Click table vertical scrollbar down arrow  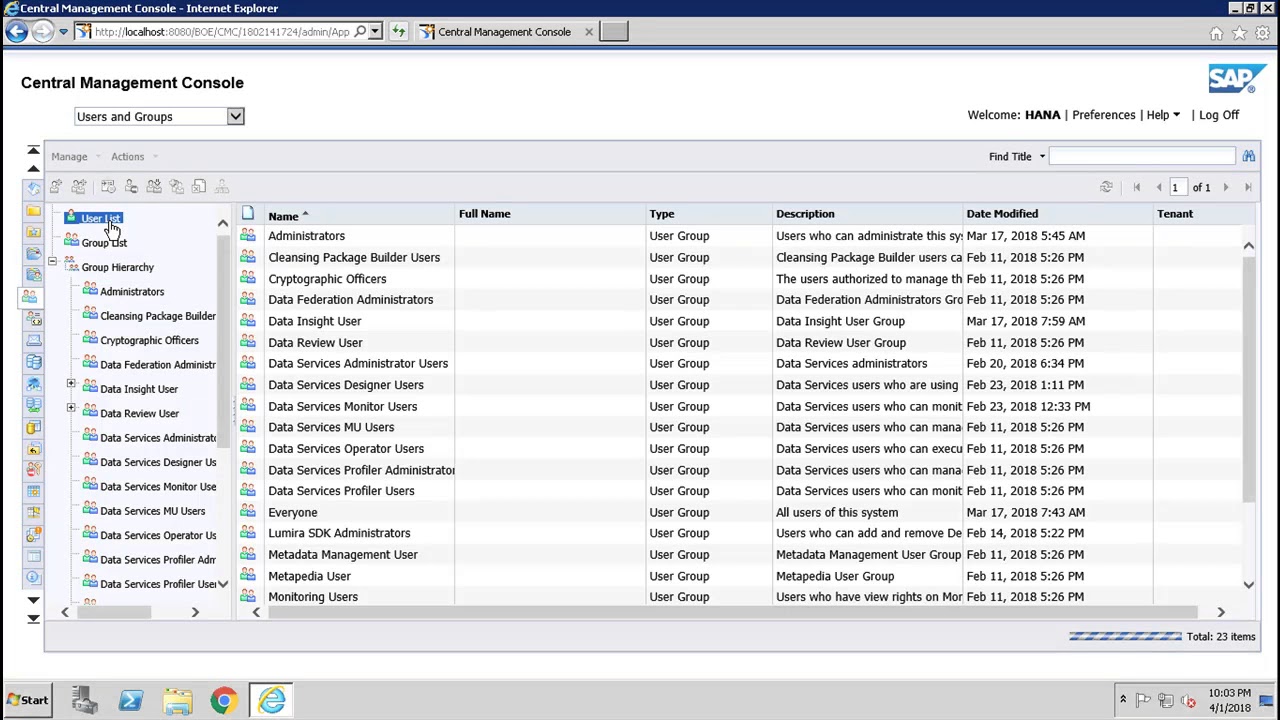[1248, 584]
